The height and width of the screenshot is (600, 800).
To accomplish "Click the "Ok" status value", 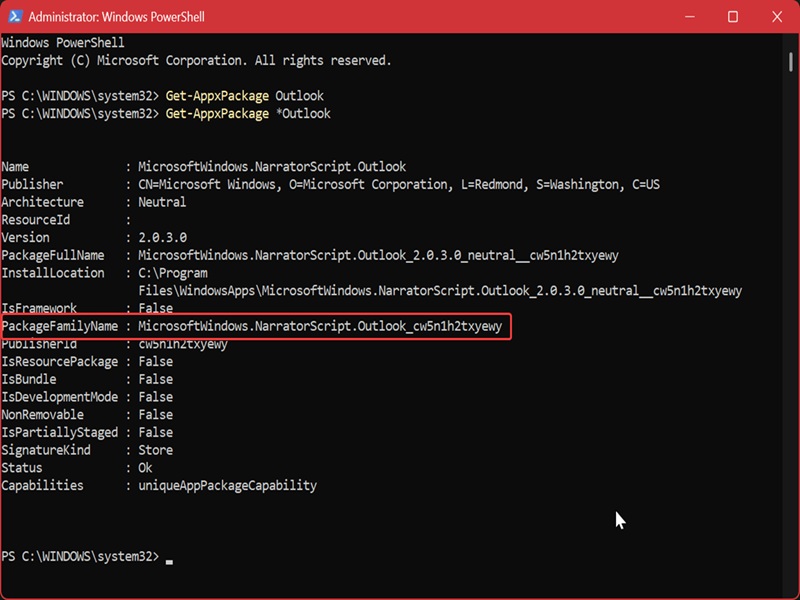I will tap(145, 468).
